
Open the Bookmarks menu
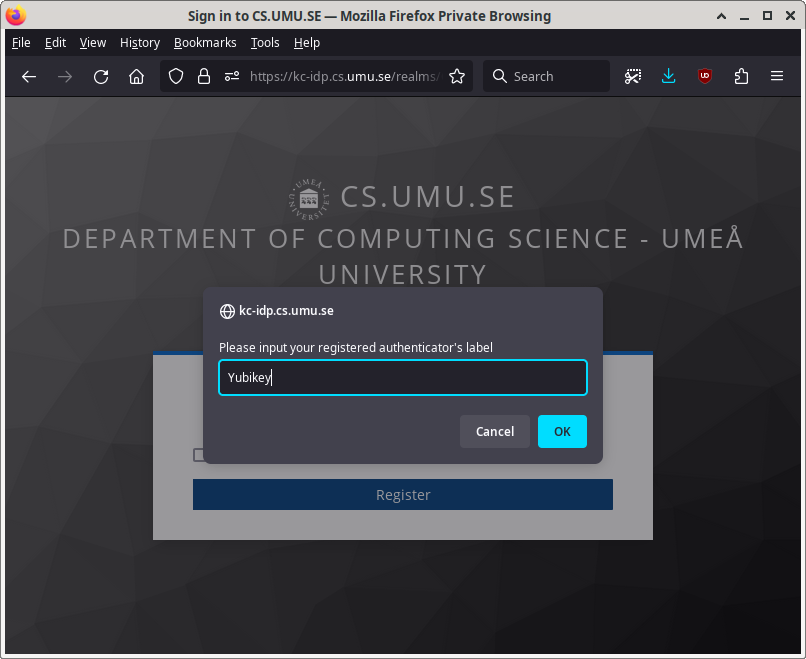pos(205,43)
